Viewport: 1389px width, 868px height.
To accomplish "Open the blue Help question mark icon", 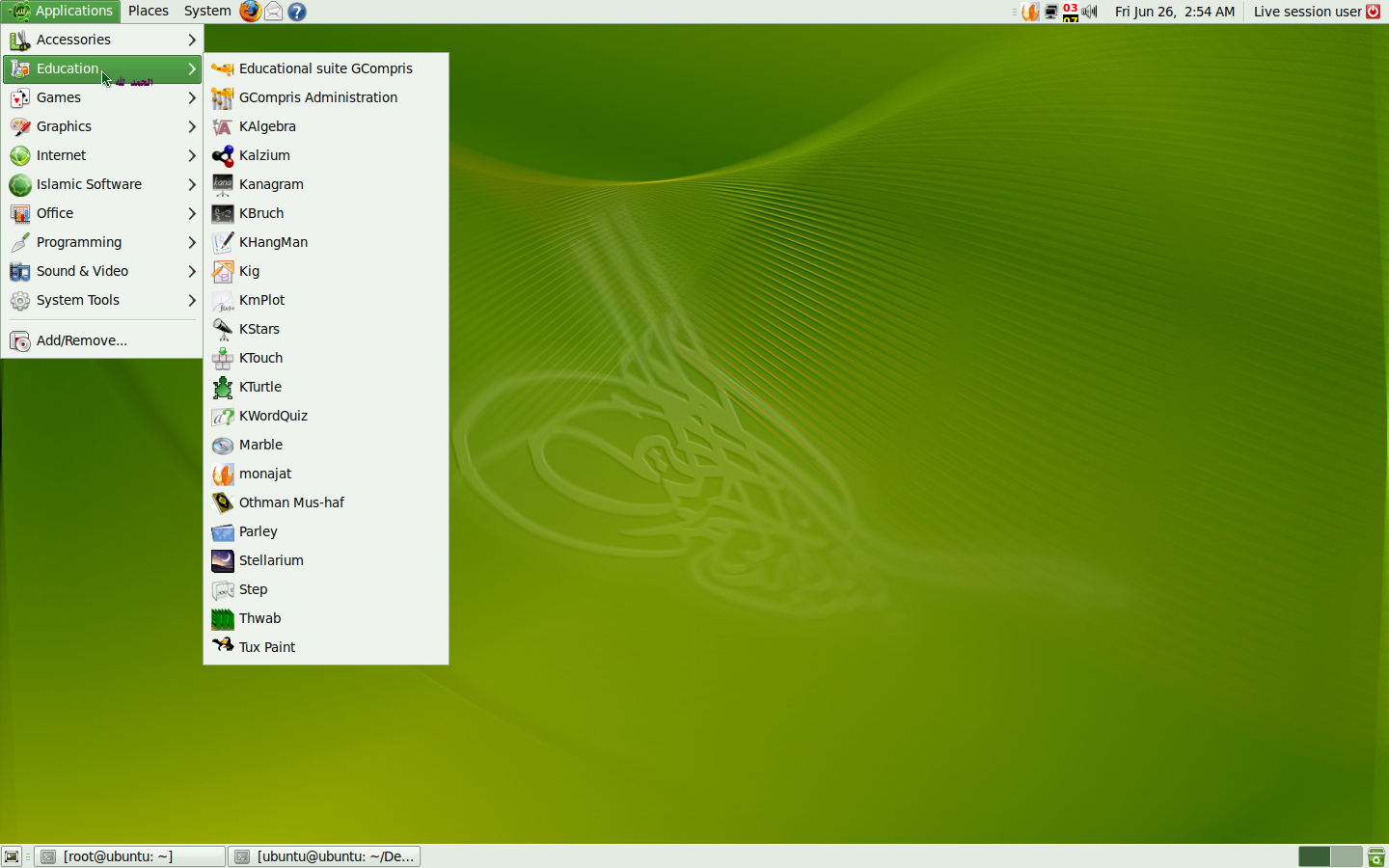I will point(297,12).
